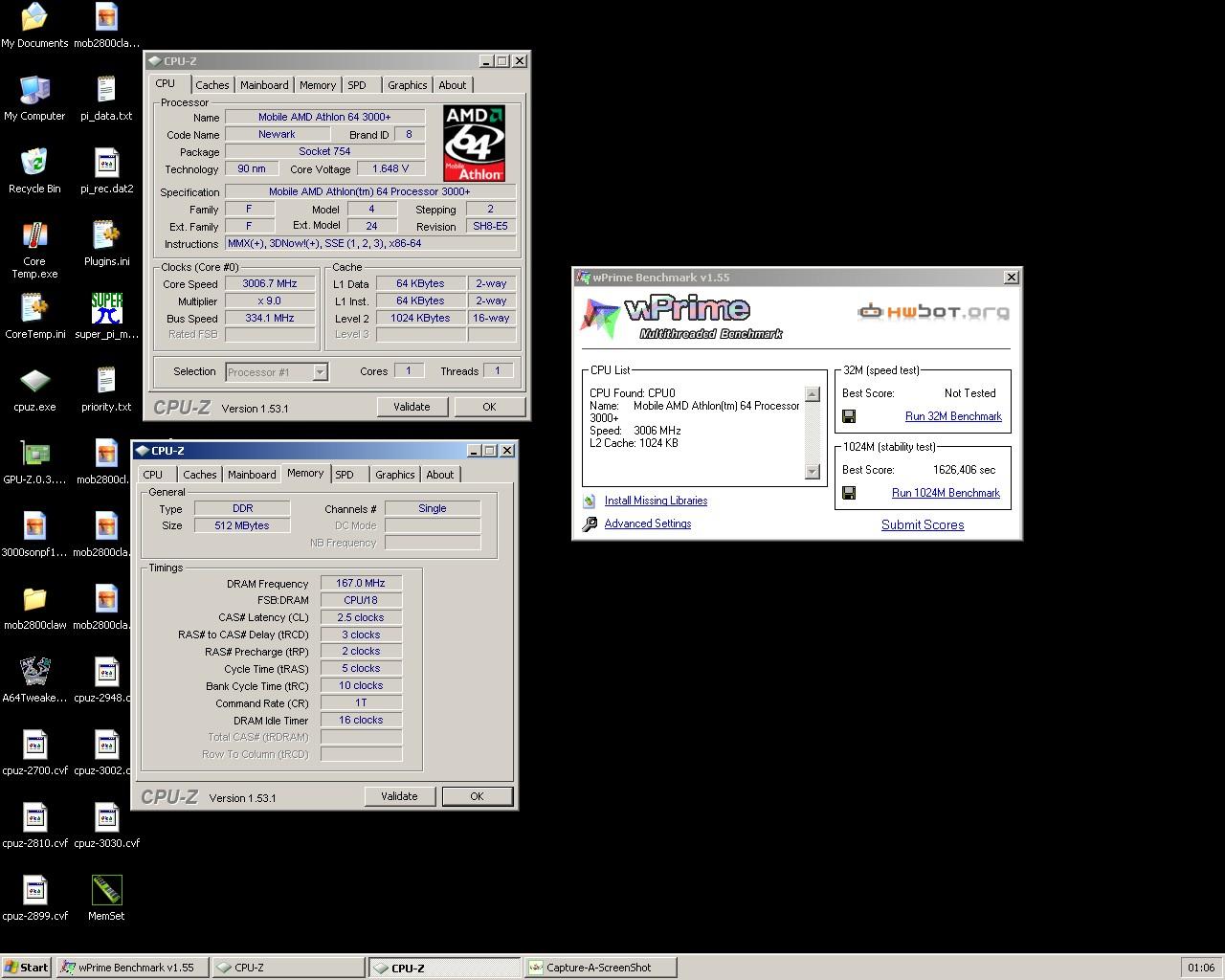Open Advanced Settings link

(648, 523)
